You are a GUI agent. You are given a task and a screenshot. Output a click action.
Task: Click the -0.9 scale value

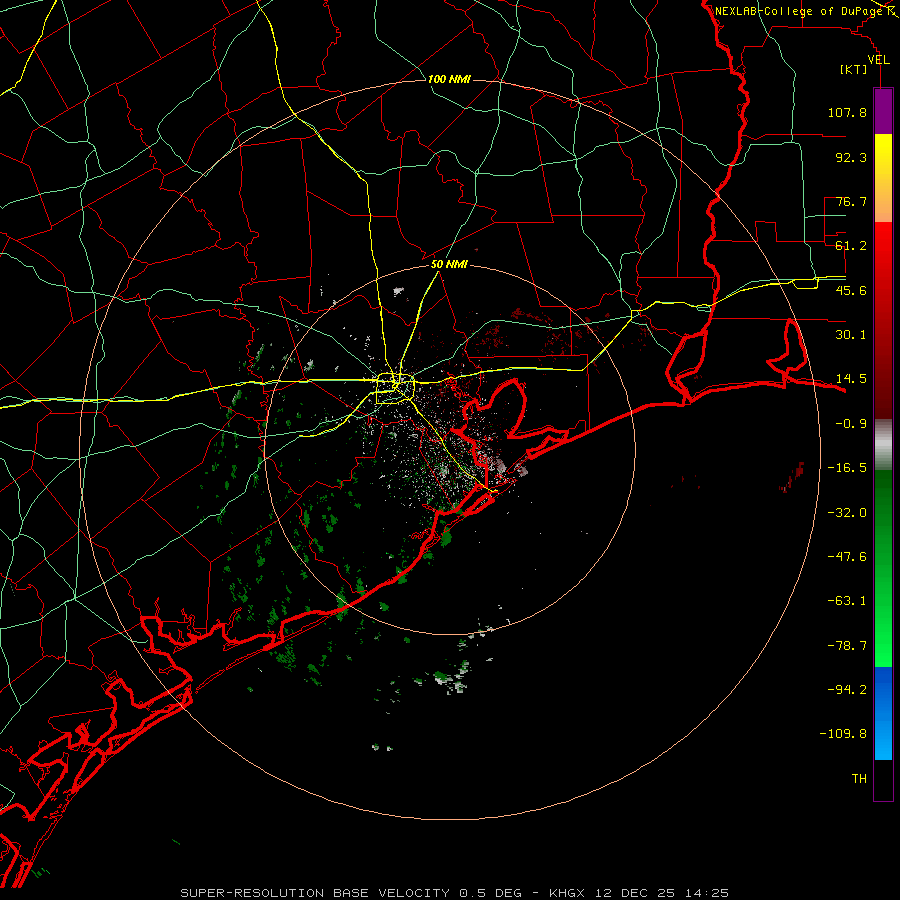point(851,424)
